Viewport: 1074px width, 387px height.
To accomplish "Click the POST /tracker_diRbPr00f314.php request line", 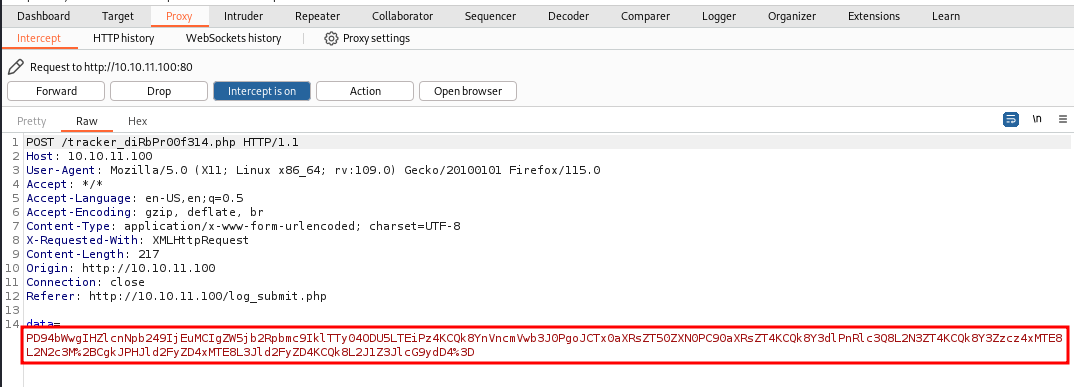I will [x=162, y=142].
